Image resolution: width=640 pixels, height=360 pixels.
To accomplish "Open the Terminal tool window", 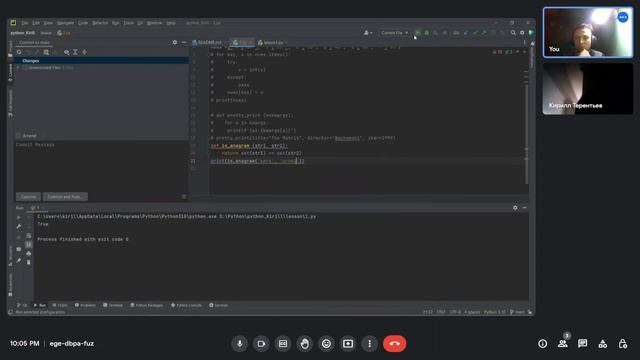I will 113,305.
